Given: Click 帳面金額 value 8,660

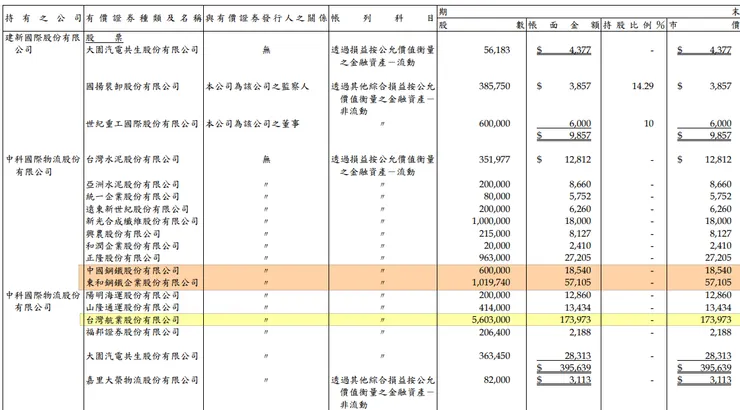Looking at the screenshot, I should point(580,184).
